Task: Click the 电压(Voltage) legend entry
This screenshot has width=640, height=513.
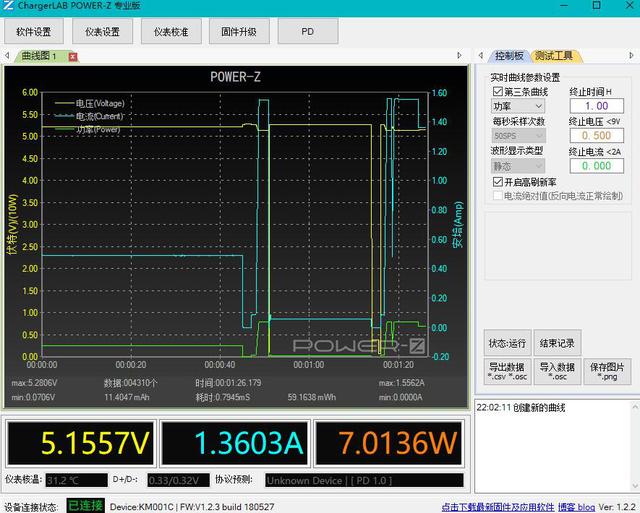Action: pyautogui.click(x=90, y=103)
